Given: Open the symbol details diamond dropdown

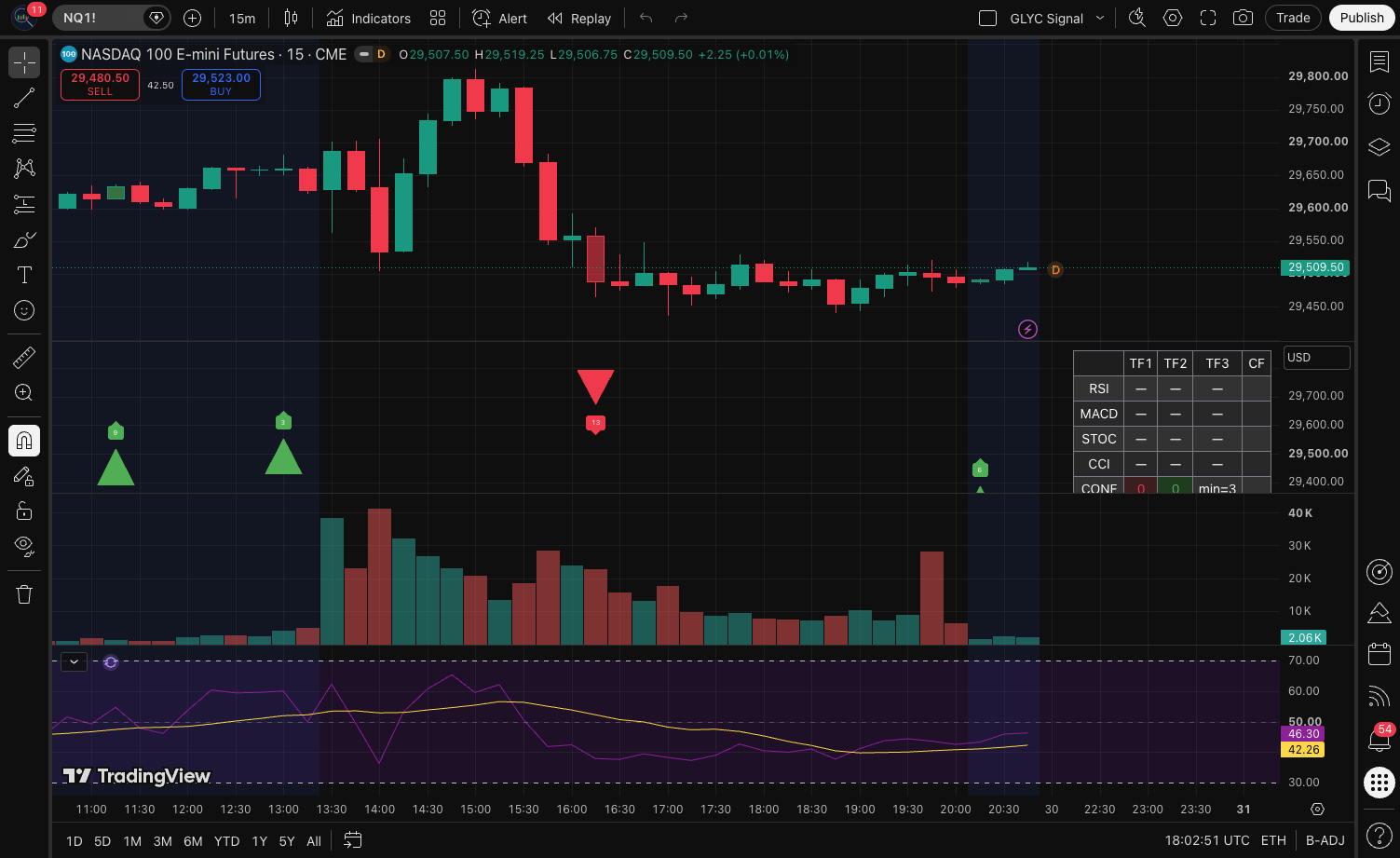Looking at the screenshot, I should [x=157, y=18].
